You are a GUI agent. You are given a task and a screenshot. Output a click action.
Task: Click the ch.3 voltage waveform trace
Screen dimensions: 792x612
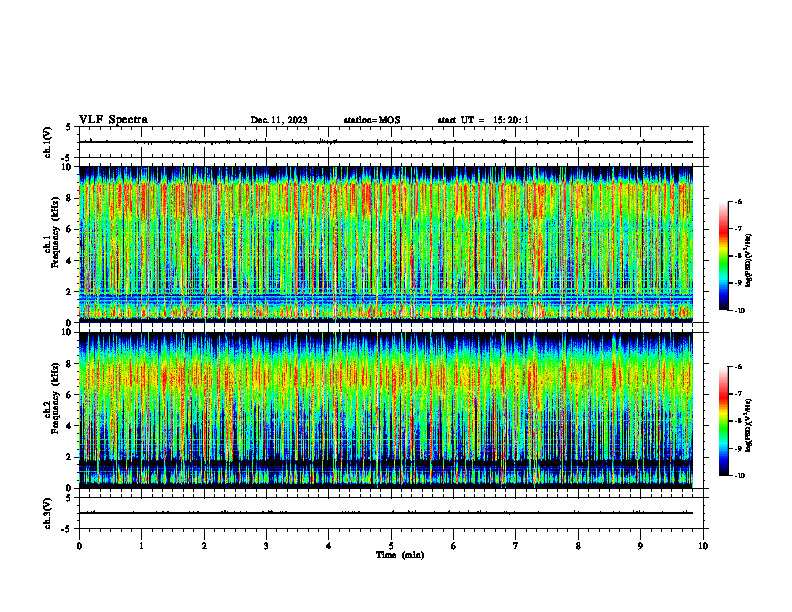386,513
